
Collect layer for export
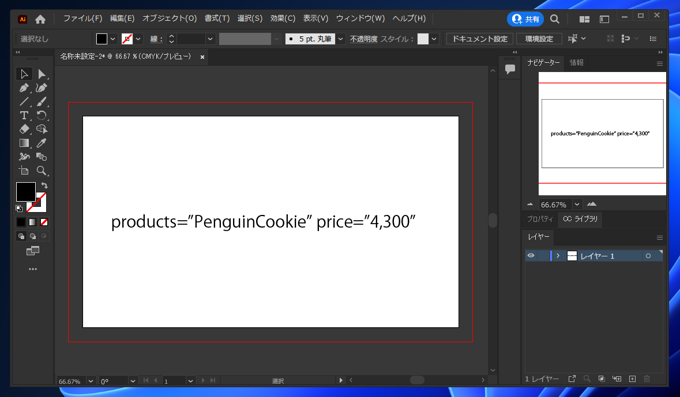[572, 379]
